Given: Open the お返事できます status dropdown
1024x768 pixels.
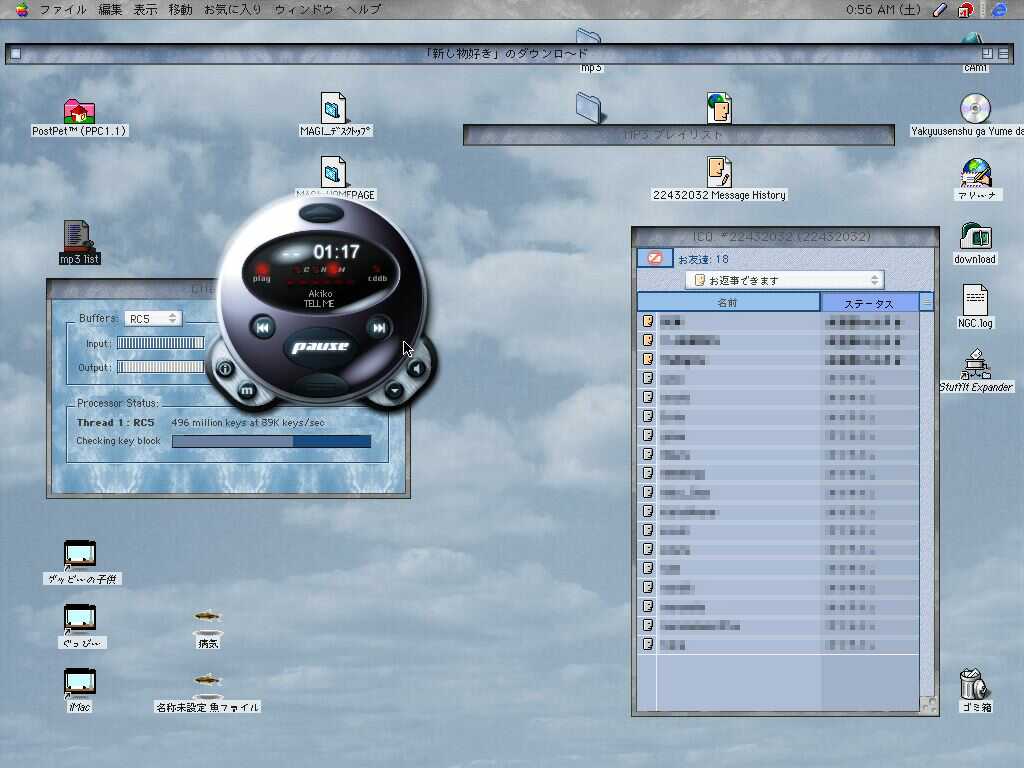Looking at the screenshot, I should pyautogui.click(x=784, y=280).
